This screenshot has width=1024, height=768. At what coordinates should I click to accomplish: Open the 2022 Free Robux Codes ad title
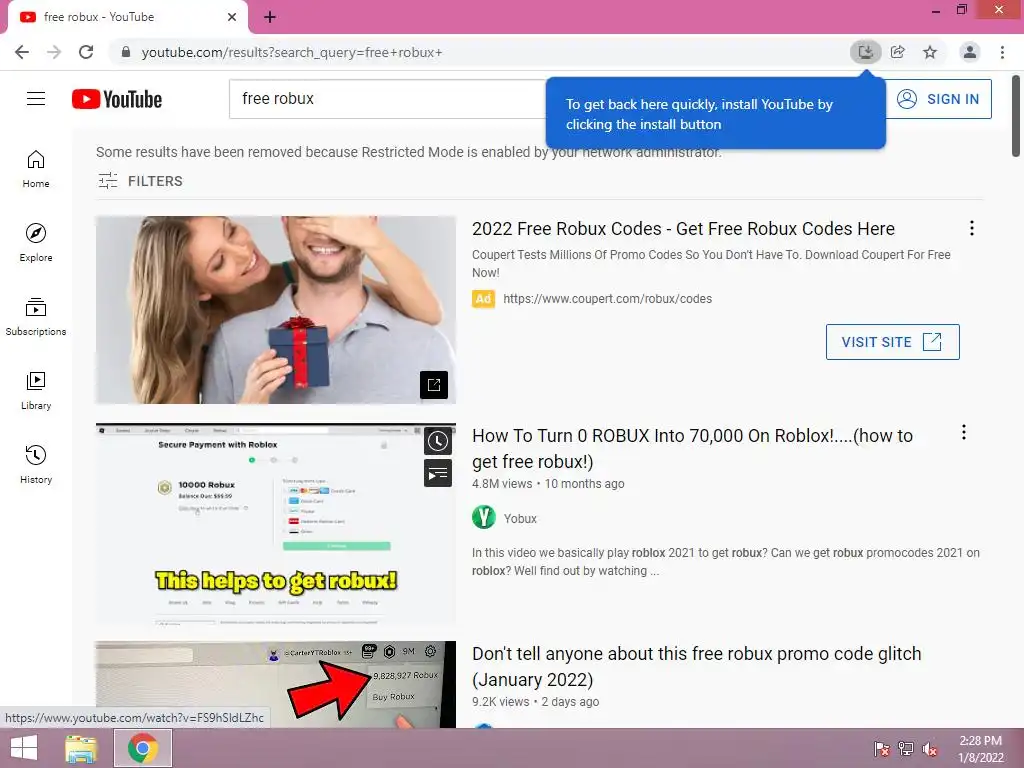point(683,229)
